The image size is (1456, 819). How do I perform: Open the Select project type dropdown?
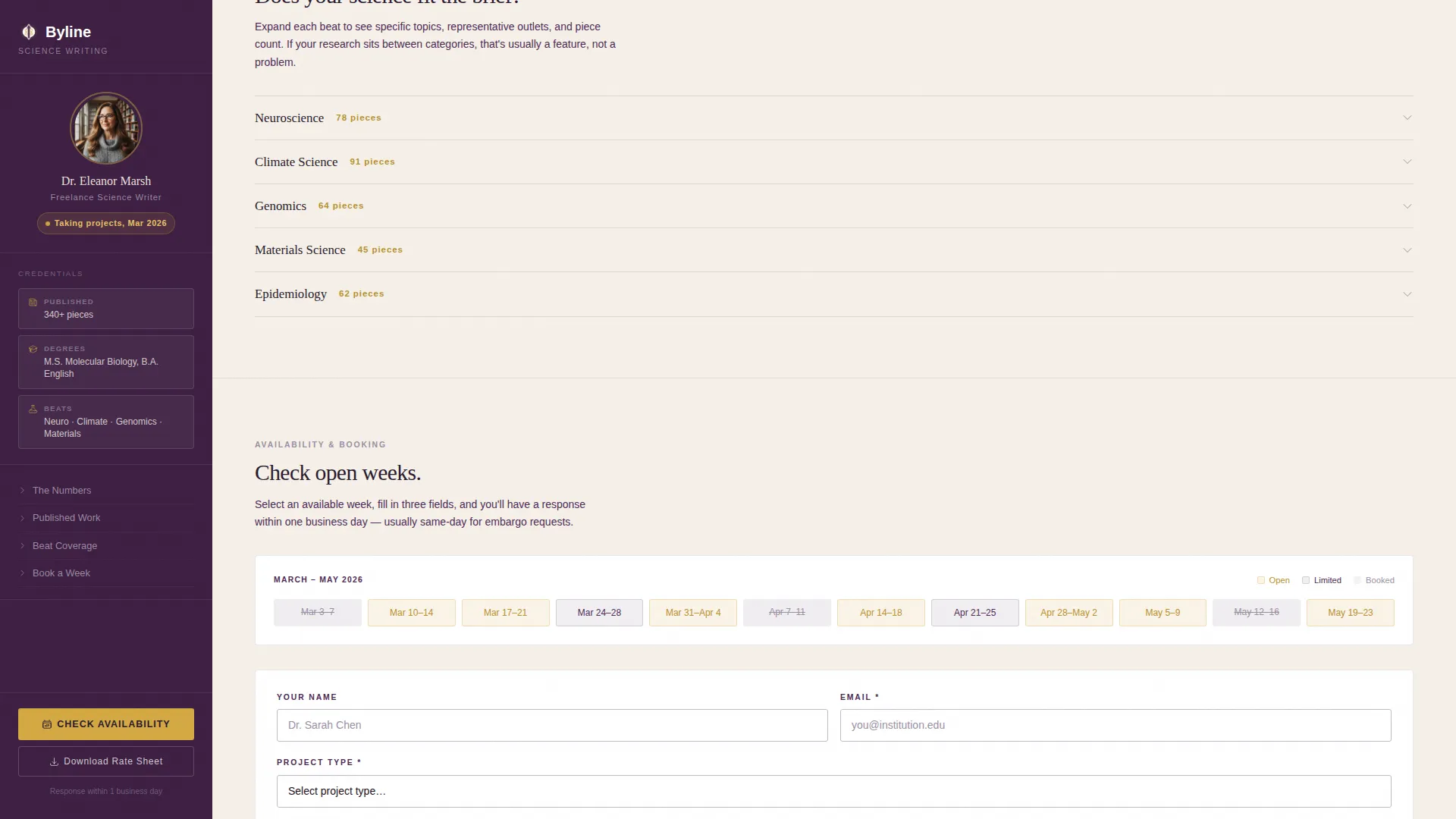point(833,791)
